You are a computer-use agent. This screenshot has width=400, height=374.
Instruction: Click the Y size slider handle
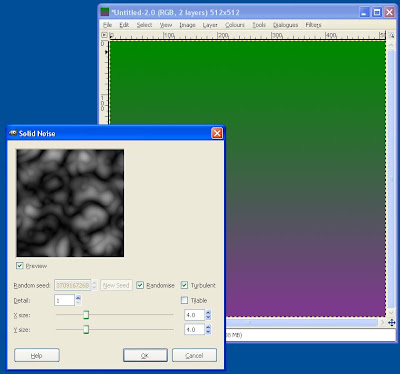[86, 329]
